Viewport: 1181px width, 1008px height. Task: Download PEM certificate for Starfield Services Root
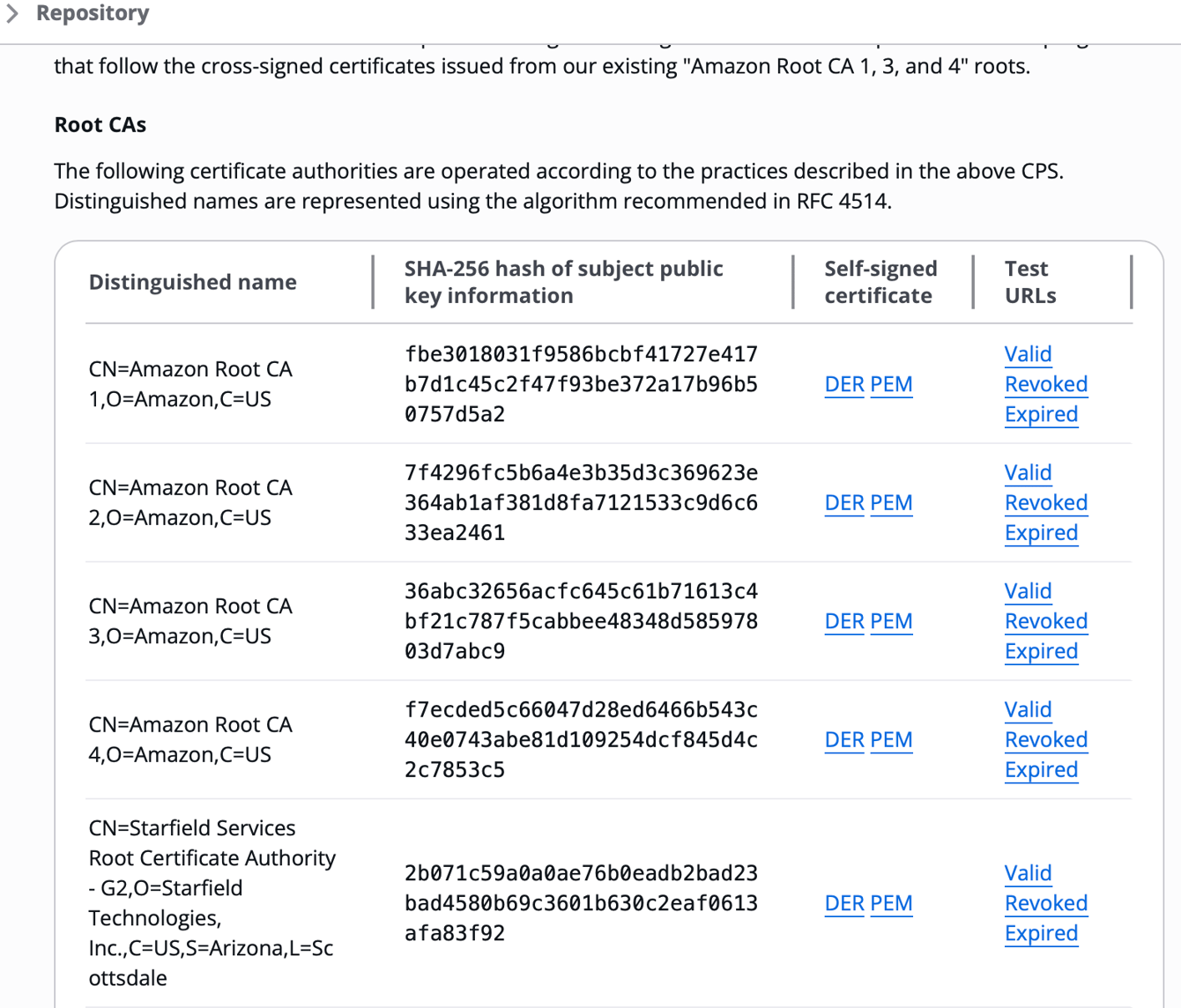point(891,903)
